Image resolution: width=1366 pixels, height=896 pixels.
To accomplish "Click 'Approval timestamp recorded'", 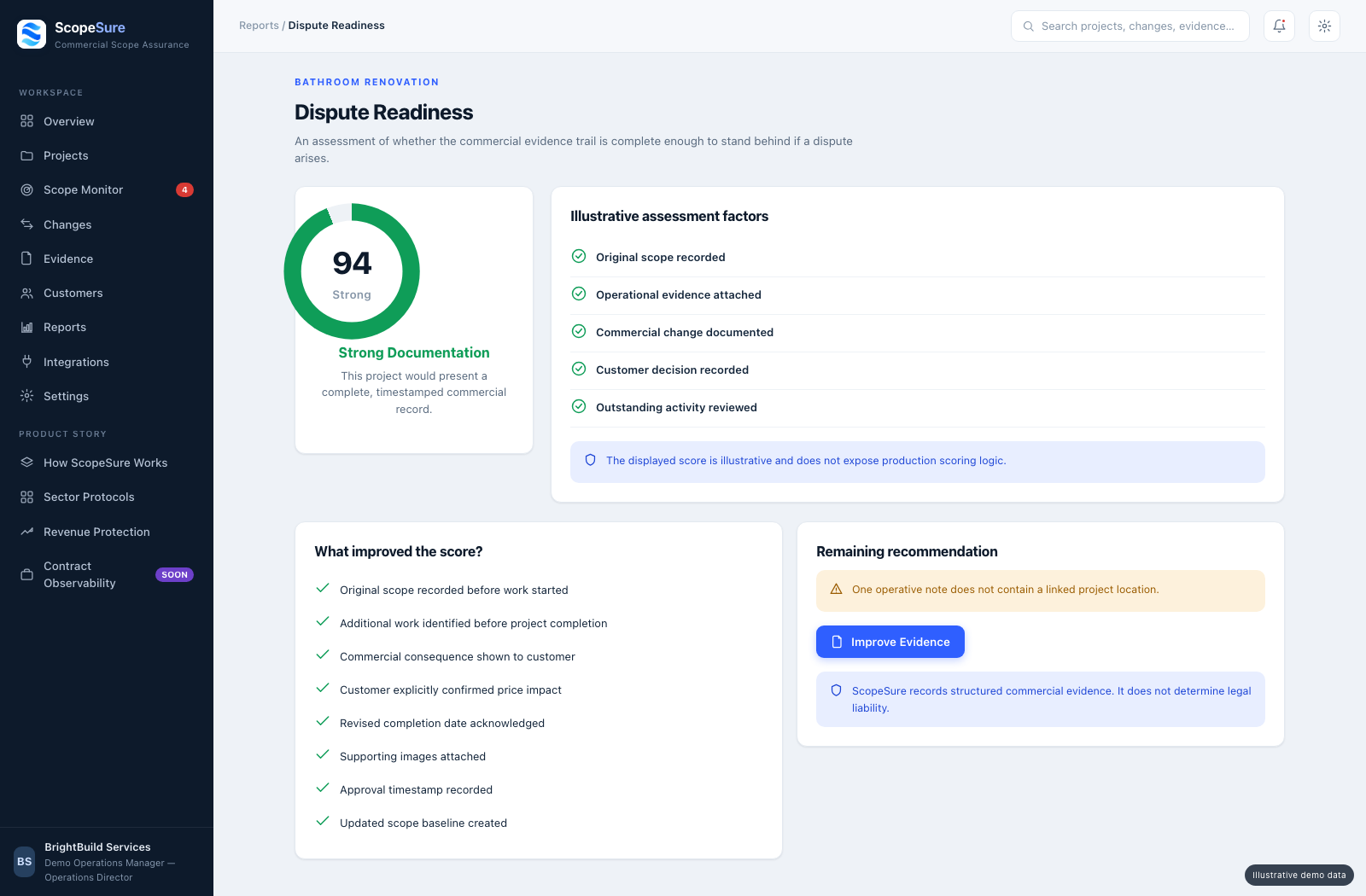I will click(416, 789).
